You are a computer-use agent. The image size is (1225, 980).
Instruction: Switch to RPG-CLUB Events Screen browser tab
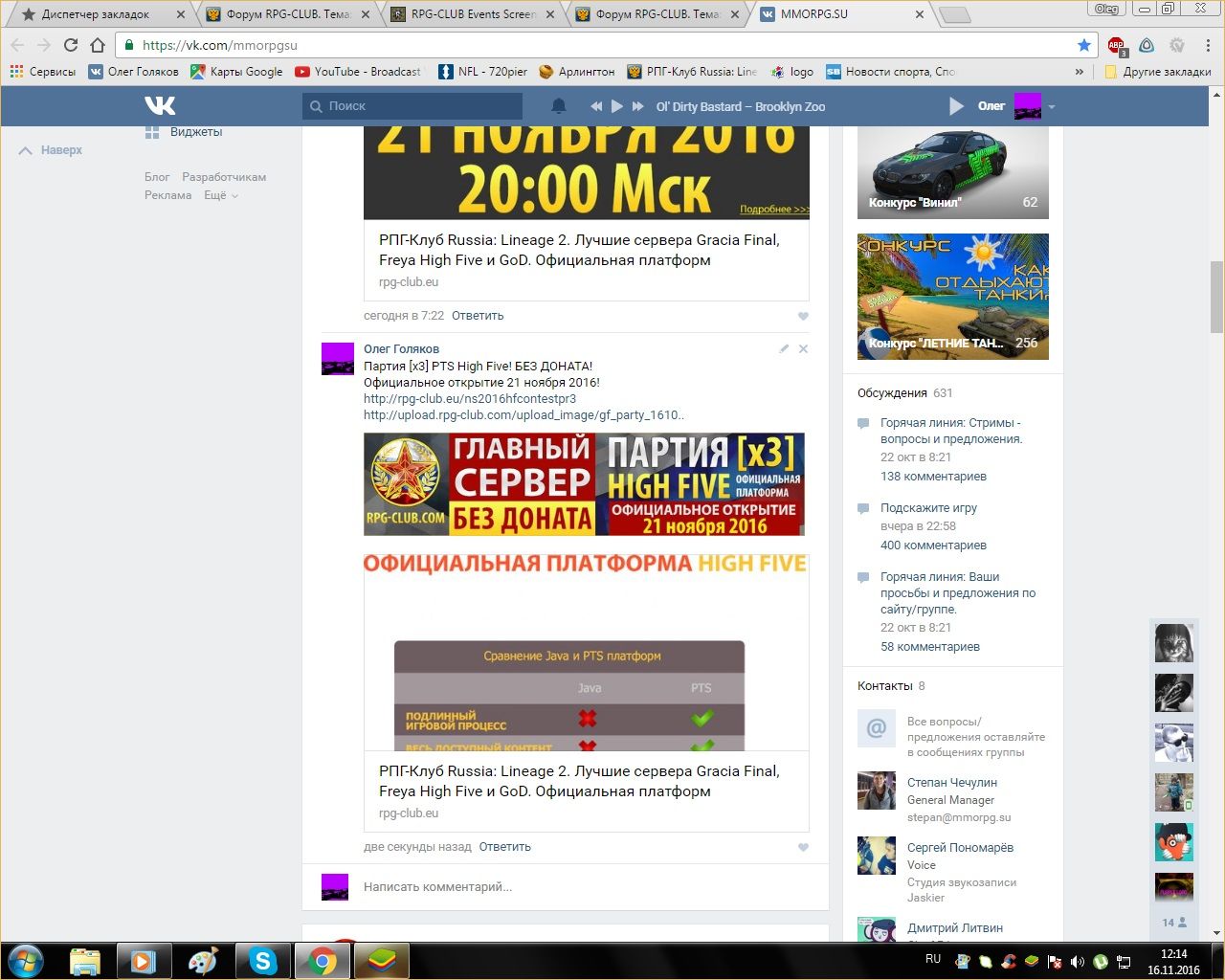click(x=474, y=14)
